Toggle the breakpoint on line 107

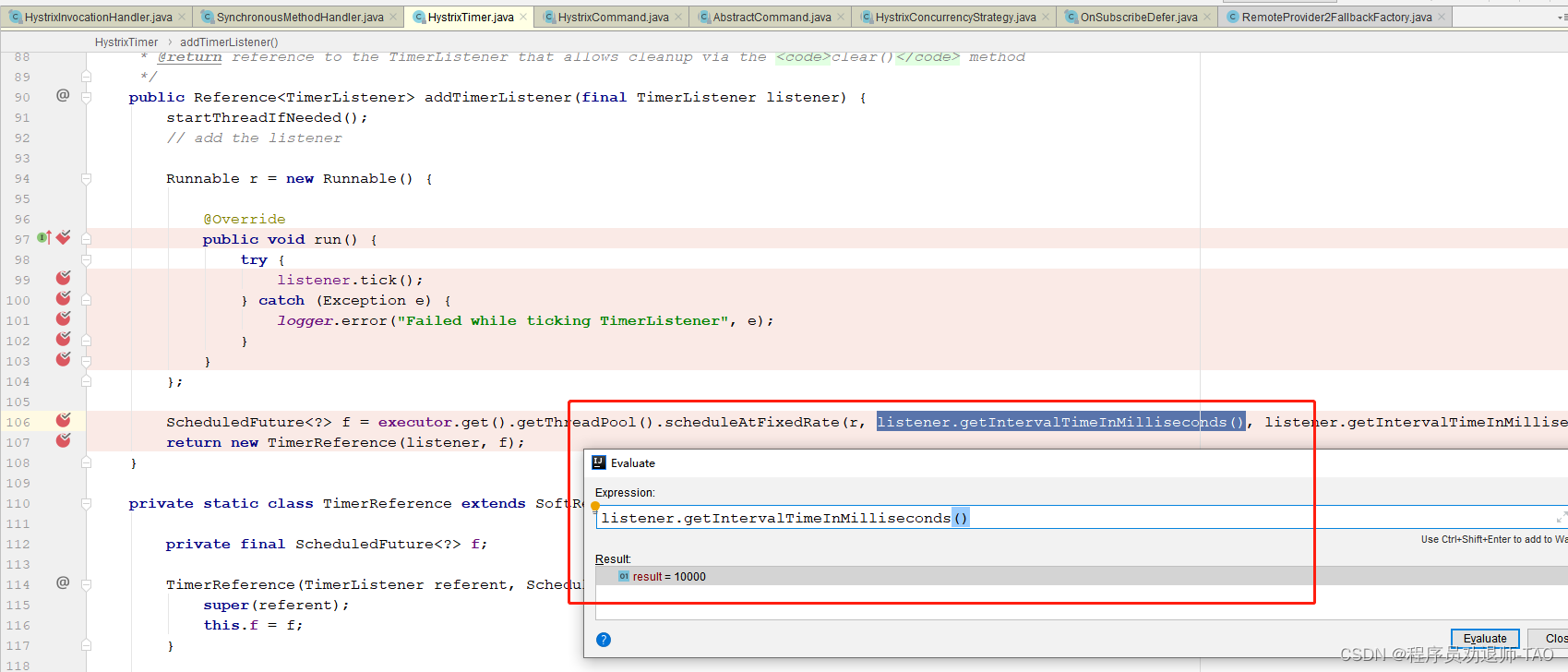[63, 441]
